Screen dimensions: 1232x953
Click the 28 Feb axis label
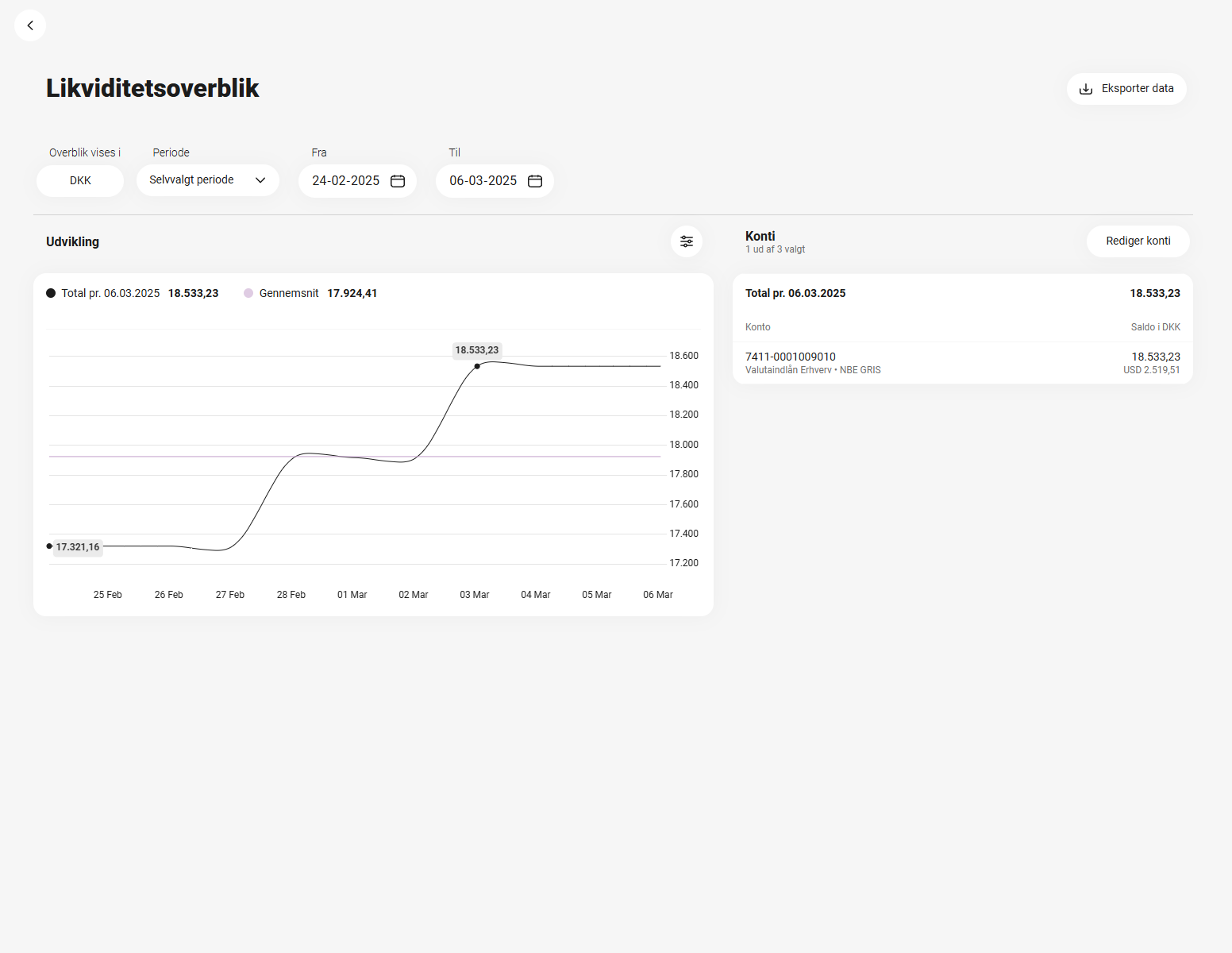point(291,595)
